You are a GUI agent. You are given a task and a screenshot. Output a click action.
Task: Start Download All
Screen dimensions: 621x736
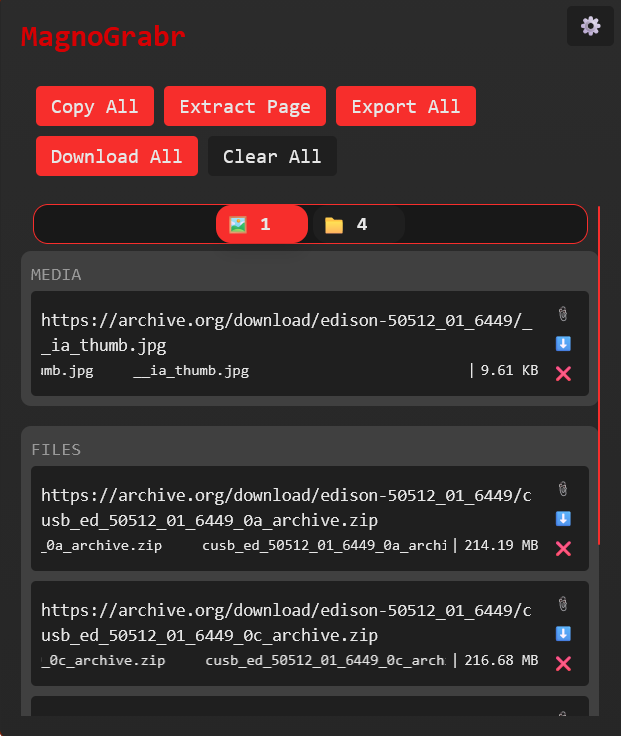pyautogui.click(x=116, y=156)
